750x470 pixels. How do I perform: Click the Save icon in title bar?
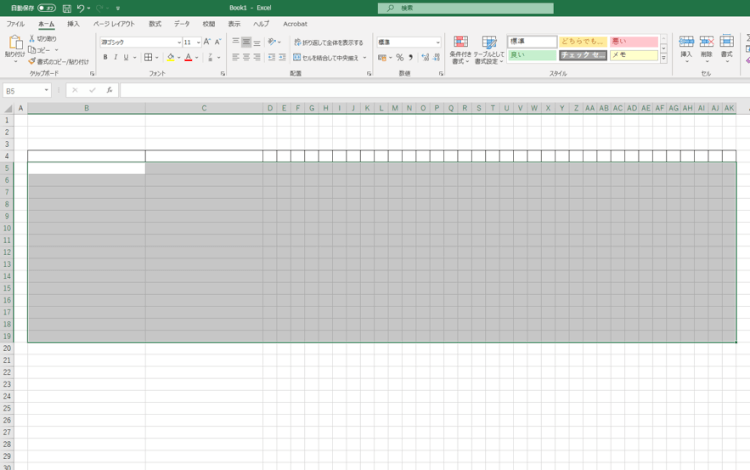[66, 8]
